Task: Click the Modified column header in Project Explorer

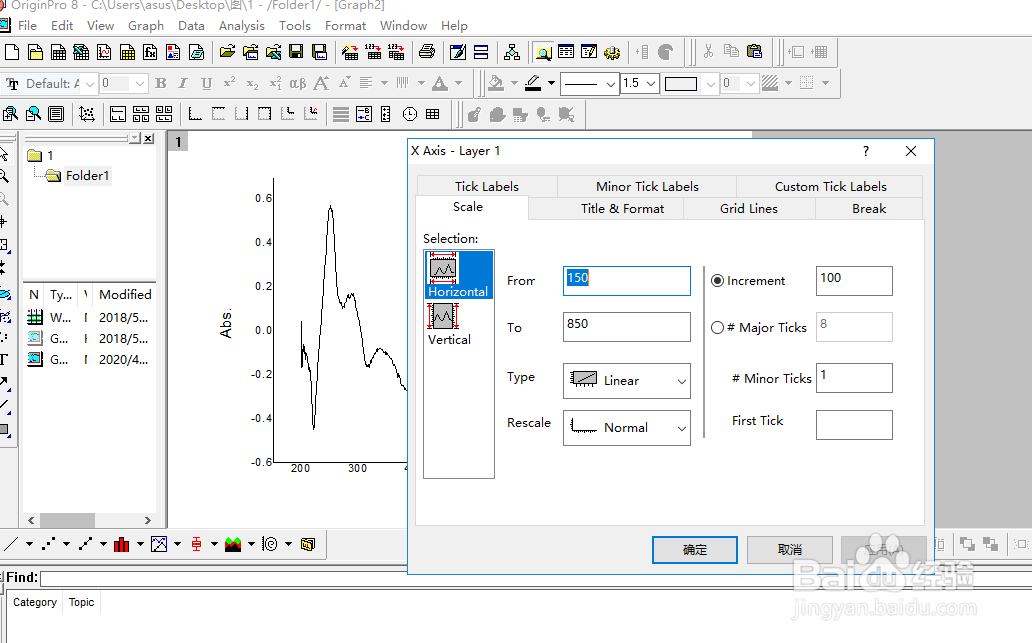Action: pos(125,295)
